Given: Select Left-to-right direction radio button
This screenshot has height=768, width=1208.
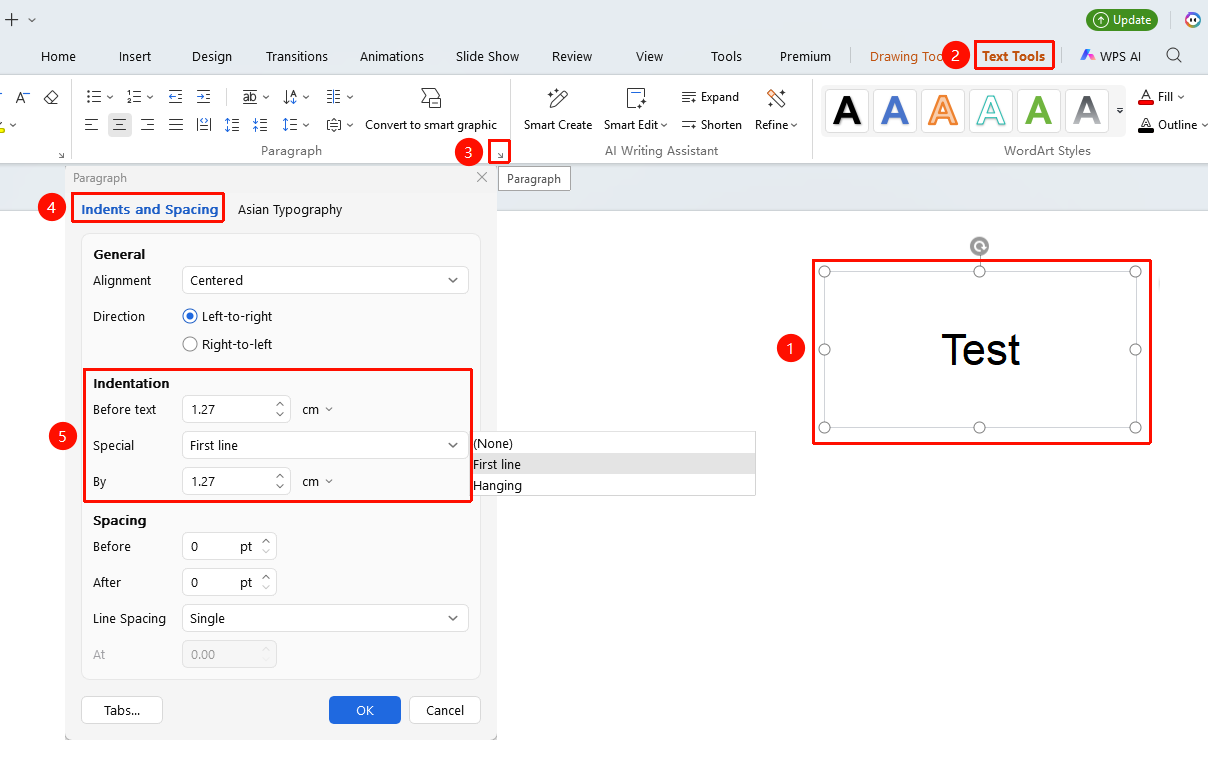Looking at the screenshot, I should (x=190, y=316).
